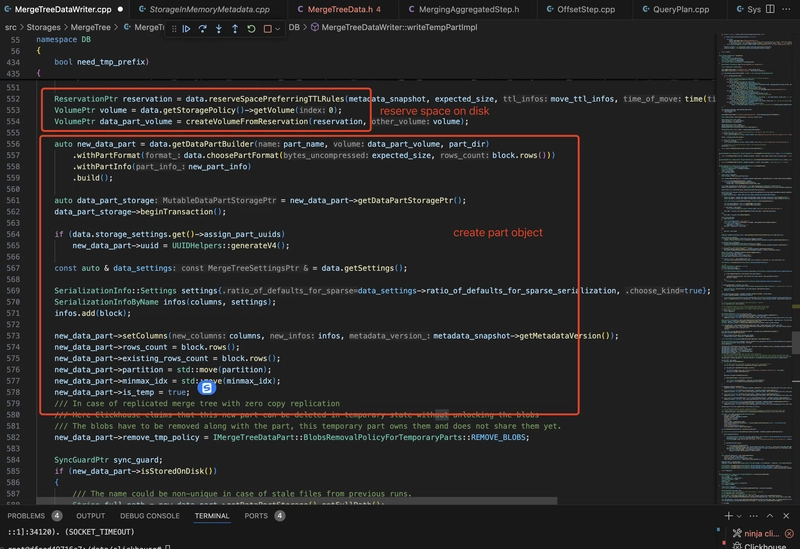The height and width of the screenshot is (549, 800).
Task: Click the Storages breadcrumb segment
Action: (x=43, y=27)
